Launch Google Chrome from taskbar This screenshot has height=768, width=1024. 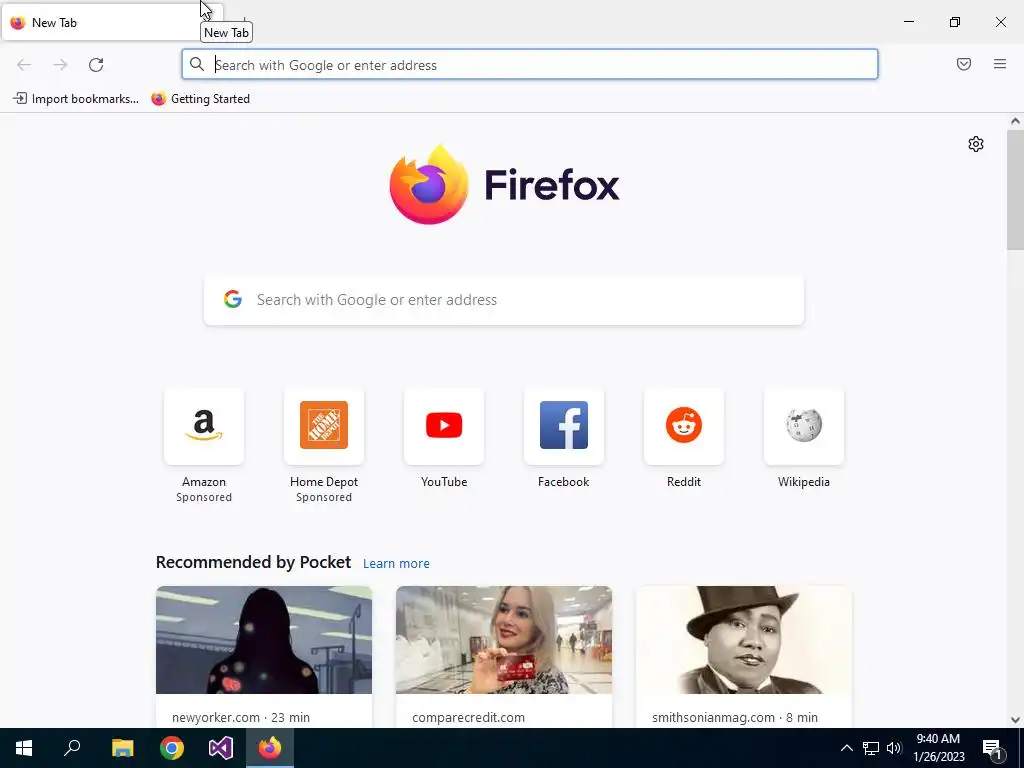pos(172,748)
